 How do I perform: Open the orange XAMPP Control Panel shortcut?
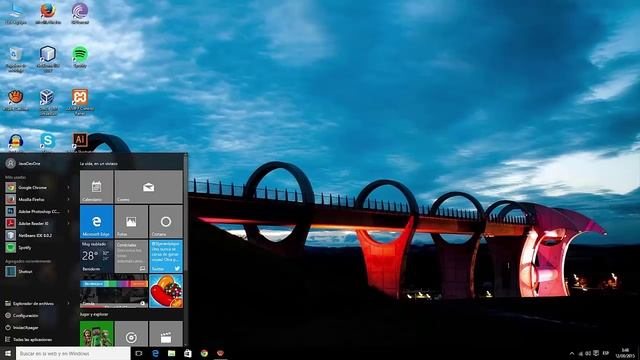[80, 102]
